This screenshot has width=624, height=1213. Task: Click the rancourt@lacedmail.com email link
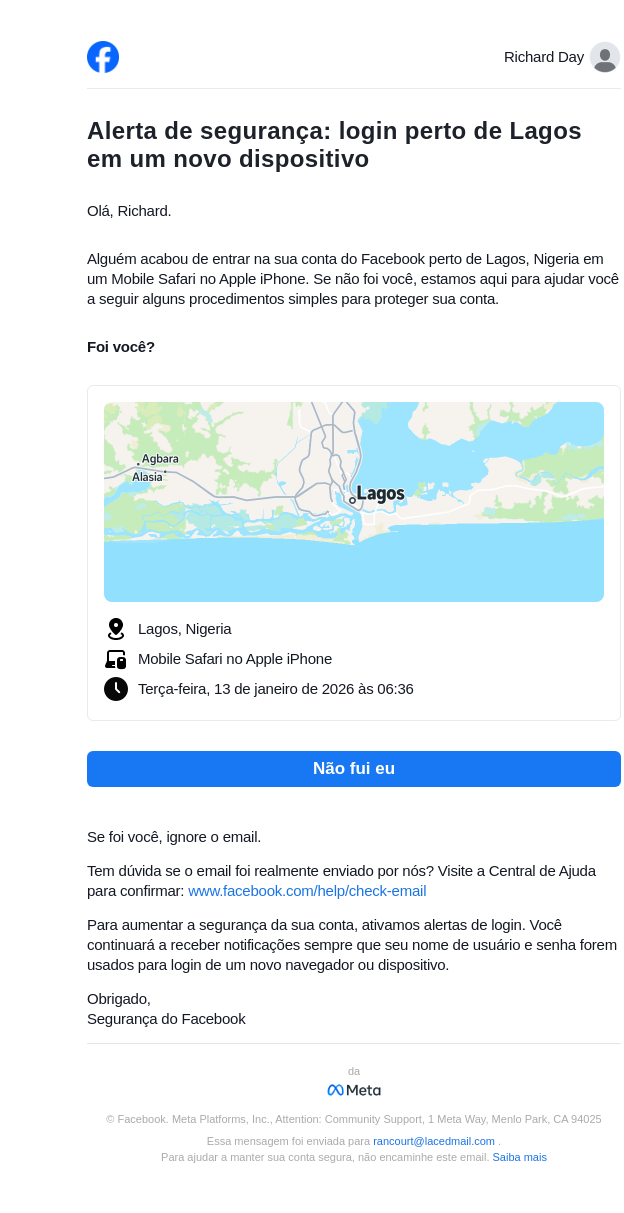434,1141
